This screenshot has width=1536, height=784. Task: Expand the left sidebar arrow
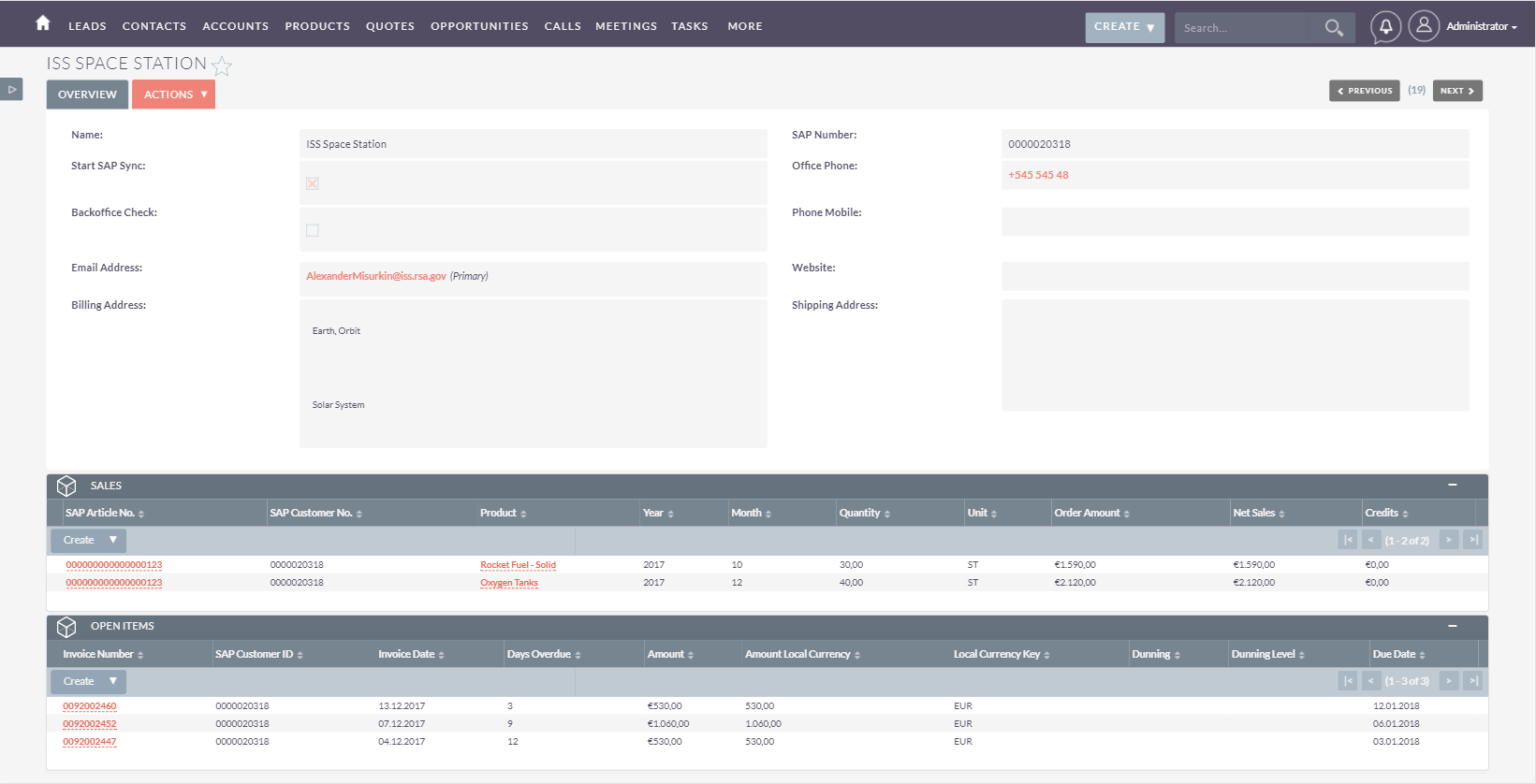pyautogui.click(x=11, y=90)
